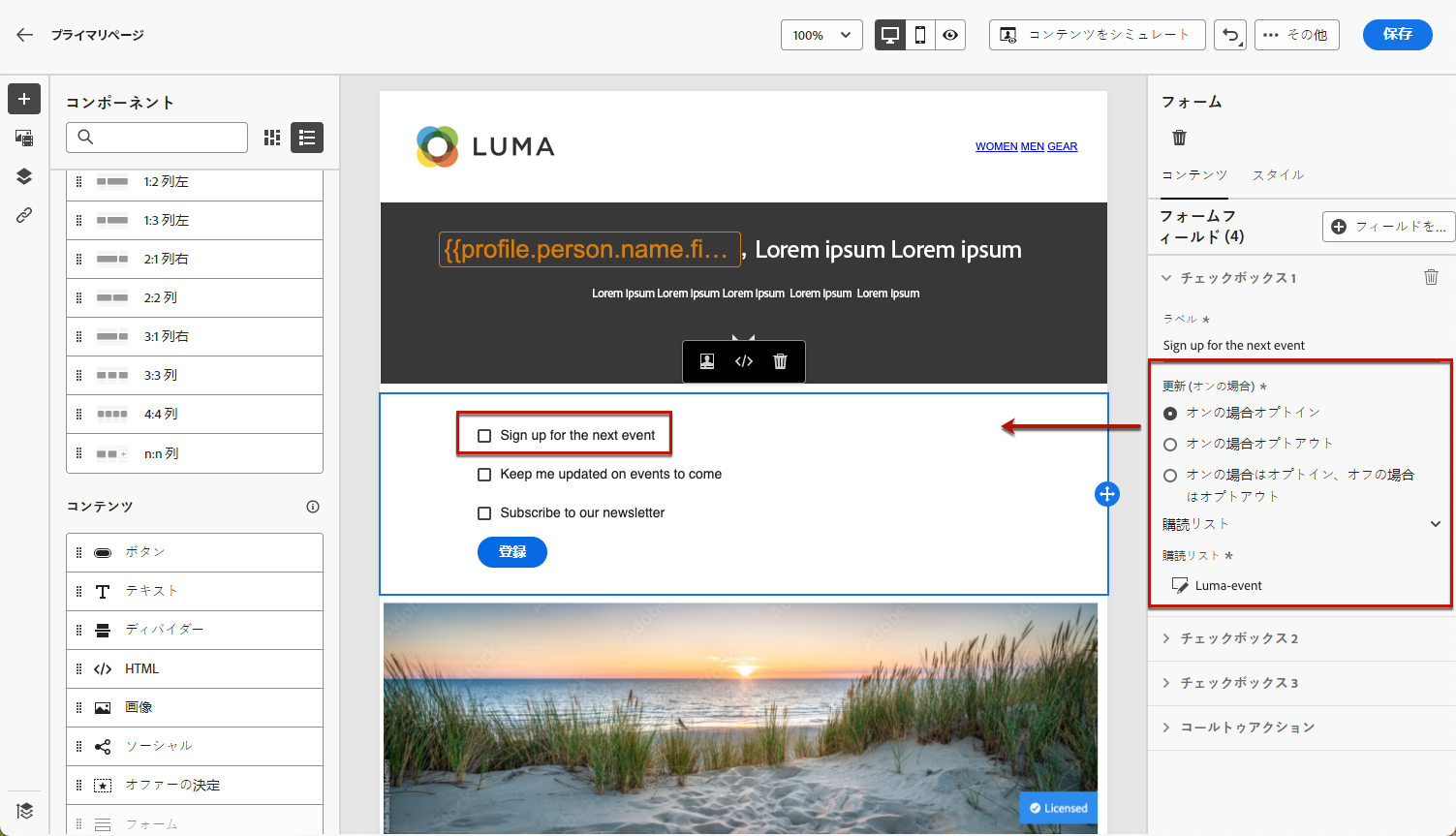Click the component search field
Image resolution: width=1456 pixels, height=836 pixels.
coord(157,138)
